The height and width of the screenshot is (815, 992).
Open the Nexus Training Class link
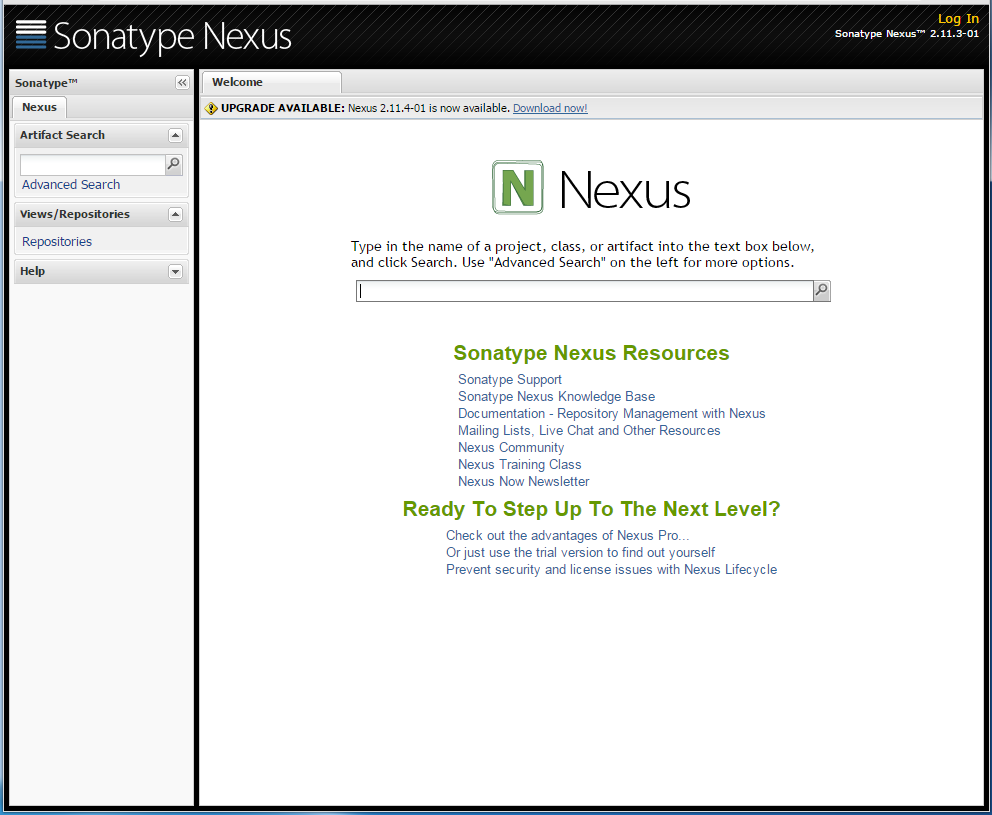point(519,465)
